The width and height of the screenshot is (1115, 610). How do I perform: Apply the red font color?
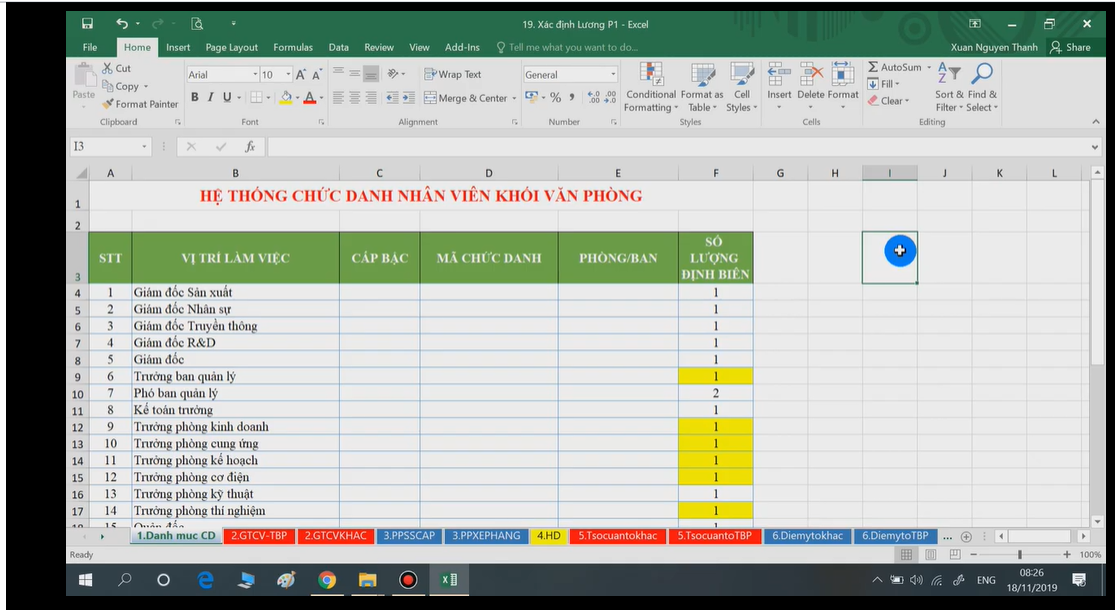click(309, 97)
